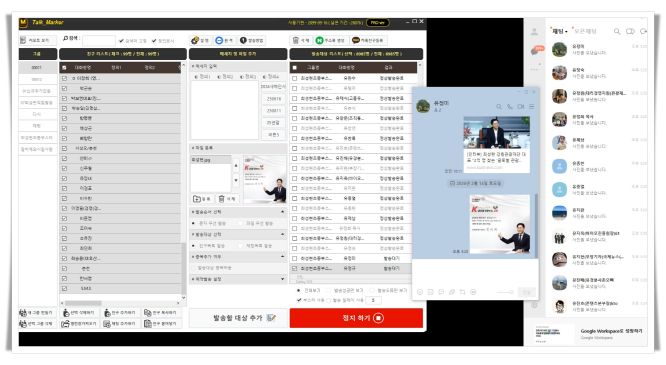The width and height of the screenshot is (666, 365).
Task: Click the red 정지 하기 stop button
Action: (356, 318)
